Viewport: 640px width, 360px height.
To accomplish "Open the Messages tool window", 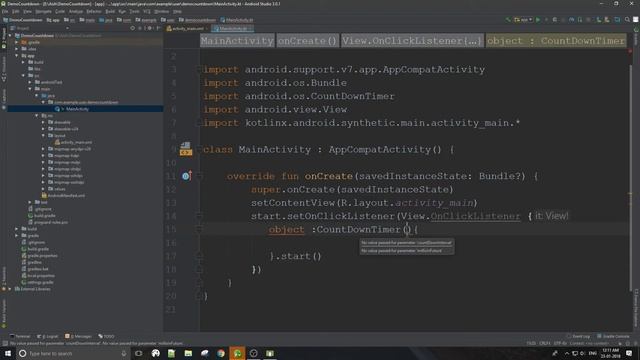I will [78, 336].
